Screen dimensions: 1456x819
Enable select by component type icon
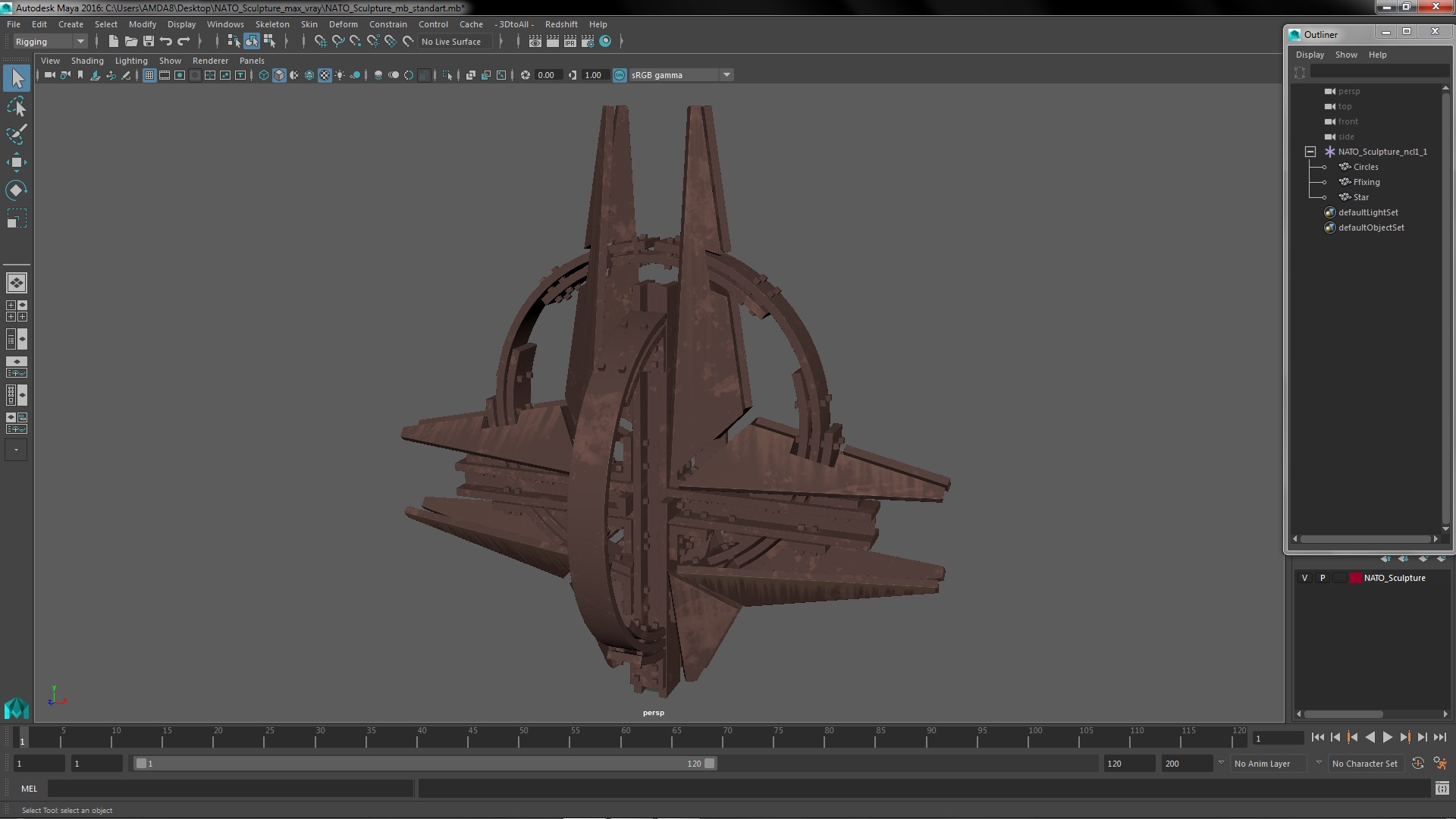(269, 42)
